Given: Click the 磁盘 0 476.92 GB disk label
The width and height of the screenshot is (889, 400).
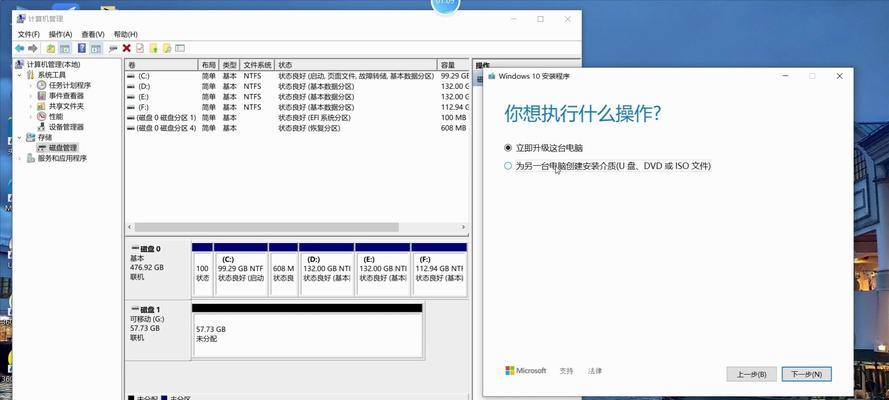Looking at the screenshot, I should pos(158,269).
